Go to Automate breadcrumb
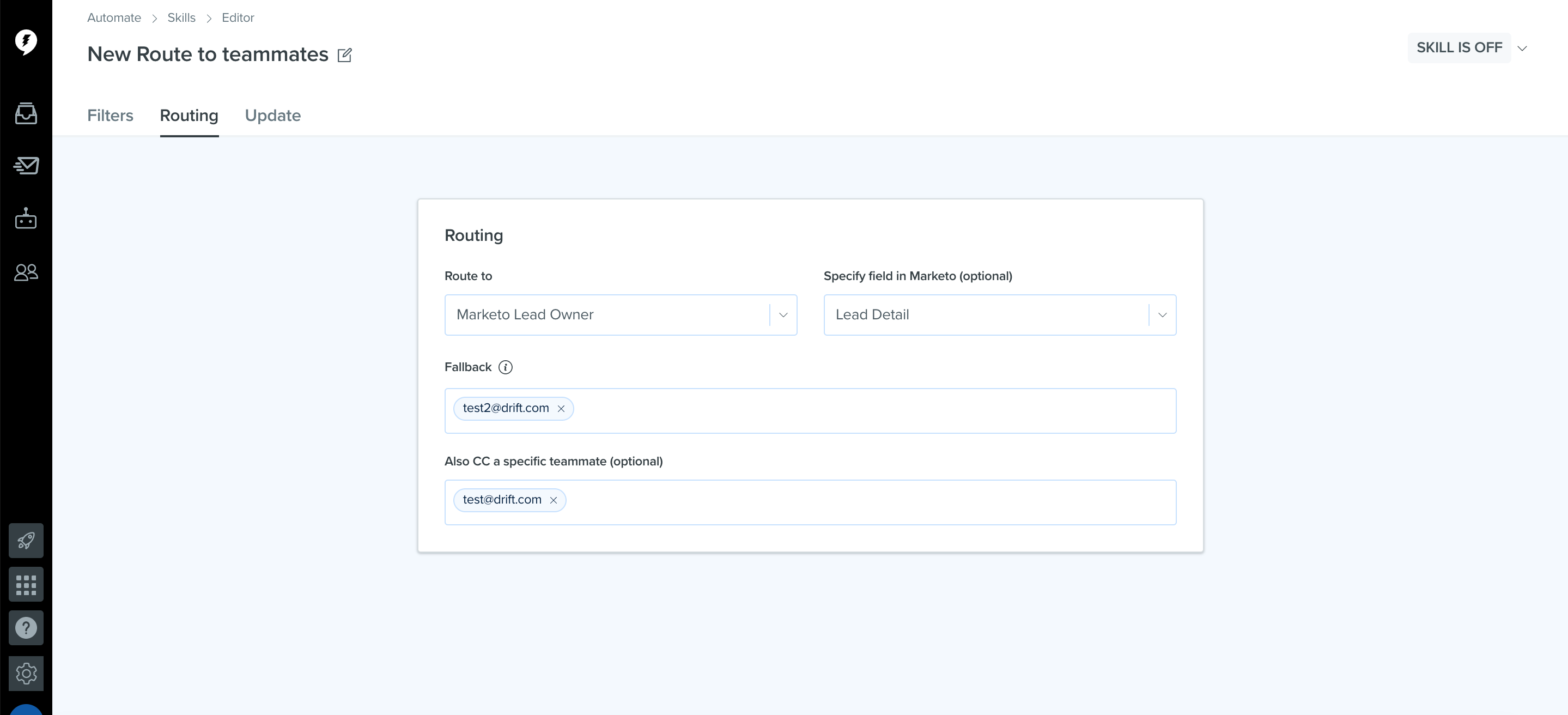This screenshot has height=715, width=1568. 114,17
